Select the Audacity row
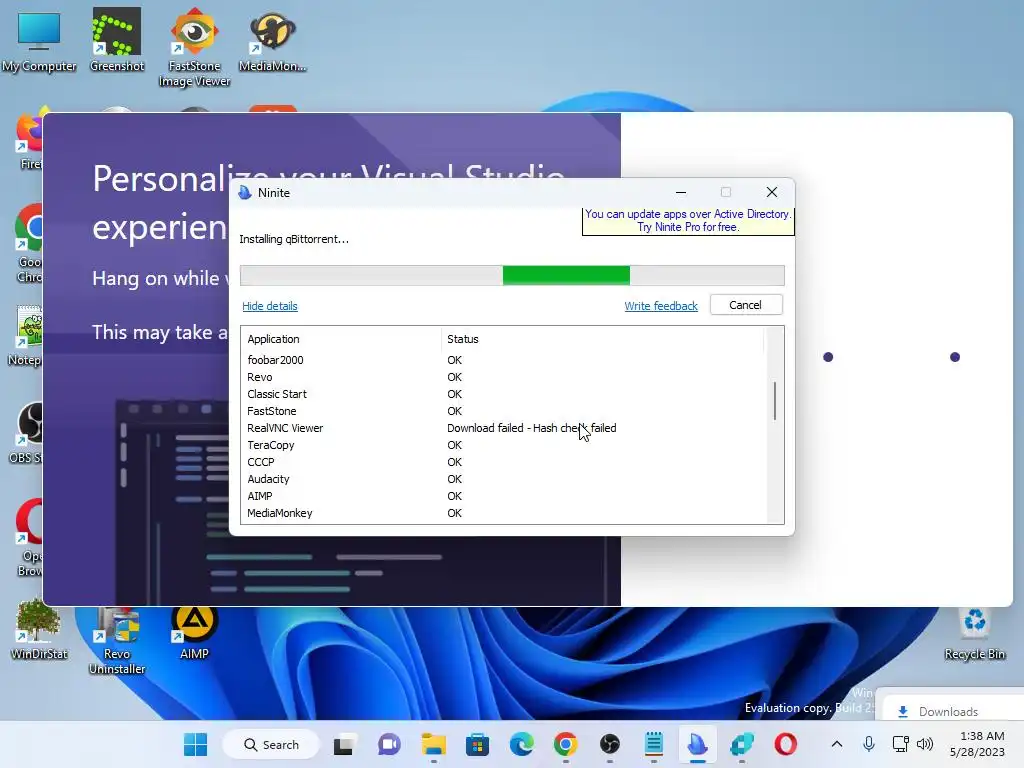 point(503,479)
